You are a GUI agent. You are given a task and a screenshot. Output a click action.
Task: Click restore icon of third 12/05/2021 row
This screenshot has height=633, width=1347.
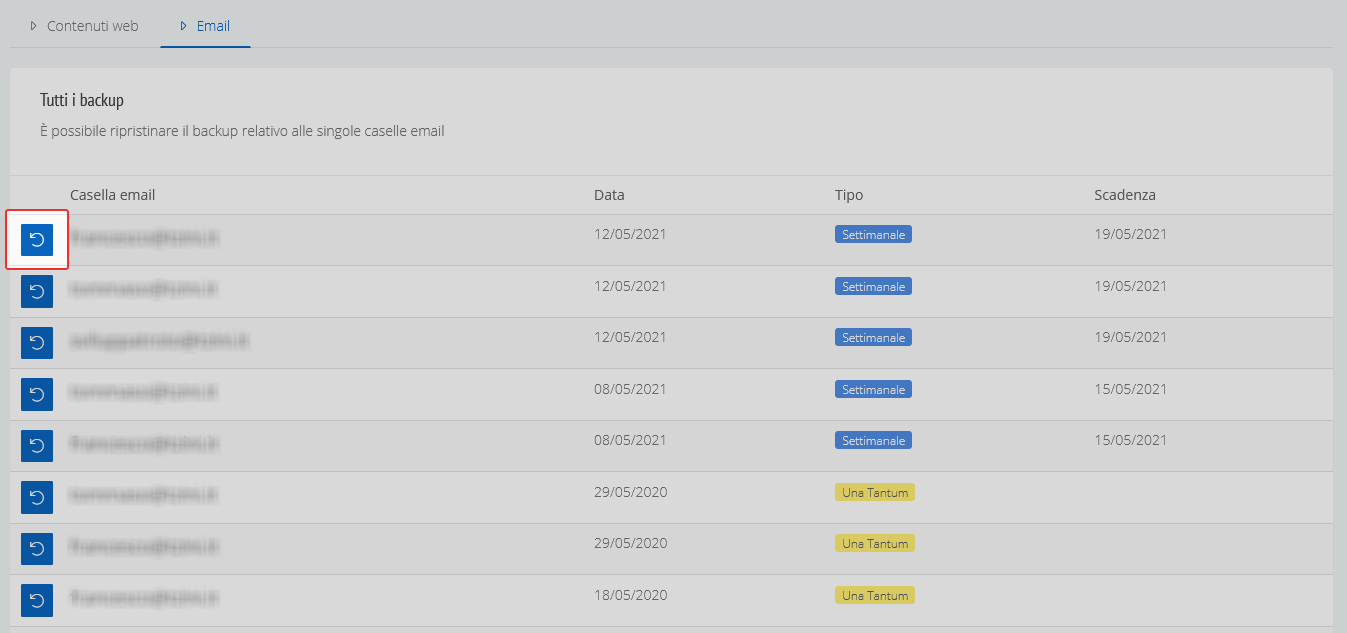pyautogui.click(x=37, y=342)
